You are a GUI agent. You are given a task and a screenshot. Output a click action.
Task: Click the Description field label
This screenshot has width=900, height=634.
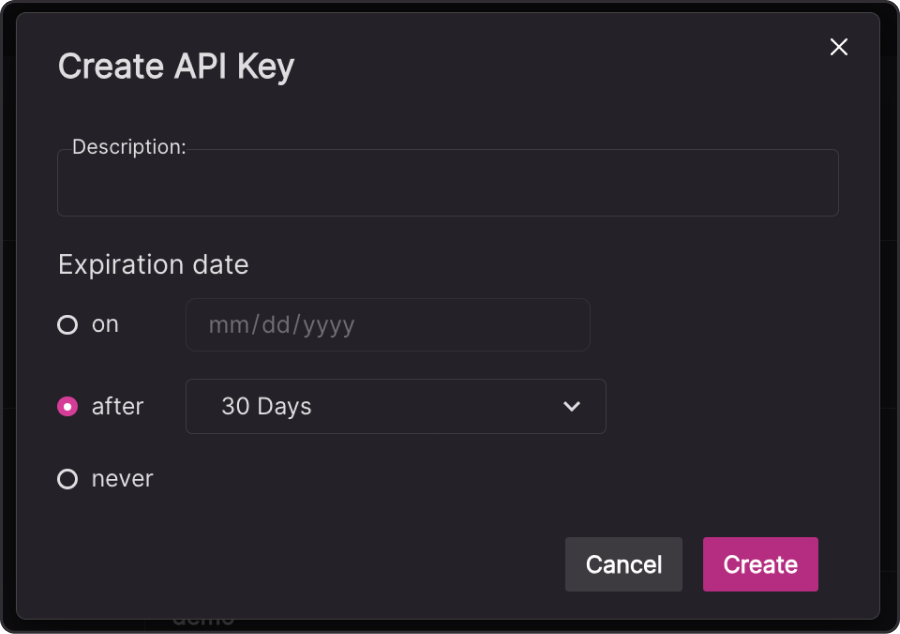point(128,146)
